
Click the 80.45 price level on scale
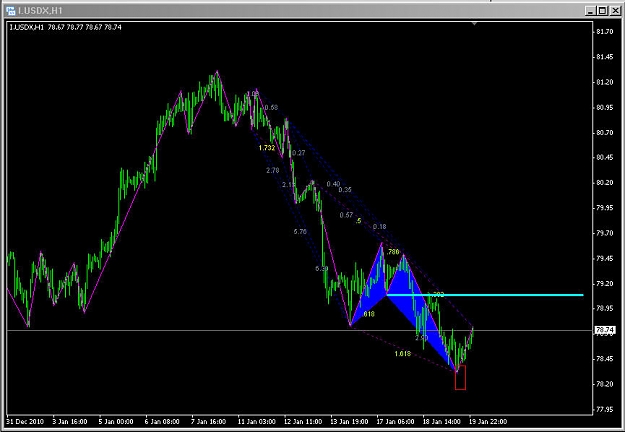(x=604, y=157)
